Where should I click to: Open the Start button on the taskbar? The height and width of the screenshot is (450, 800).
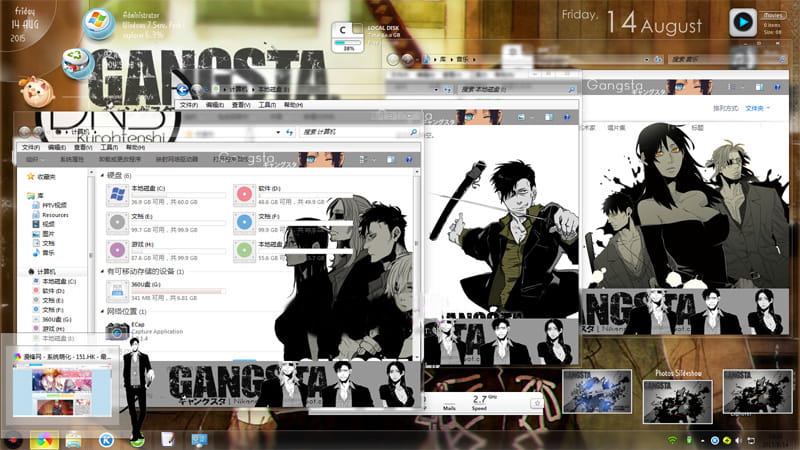tap(12, 439)
